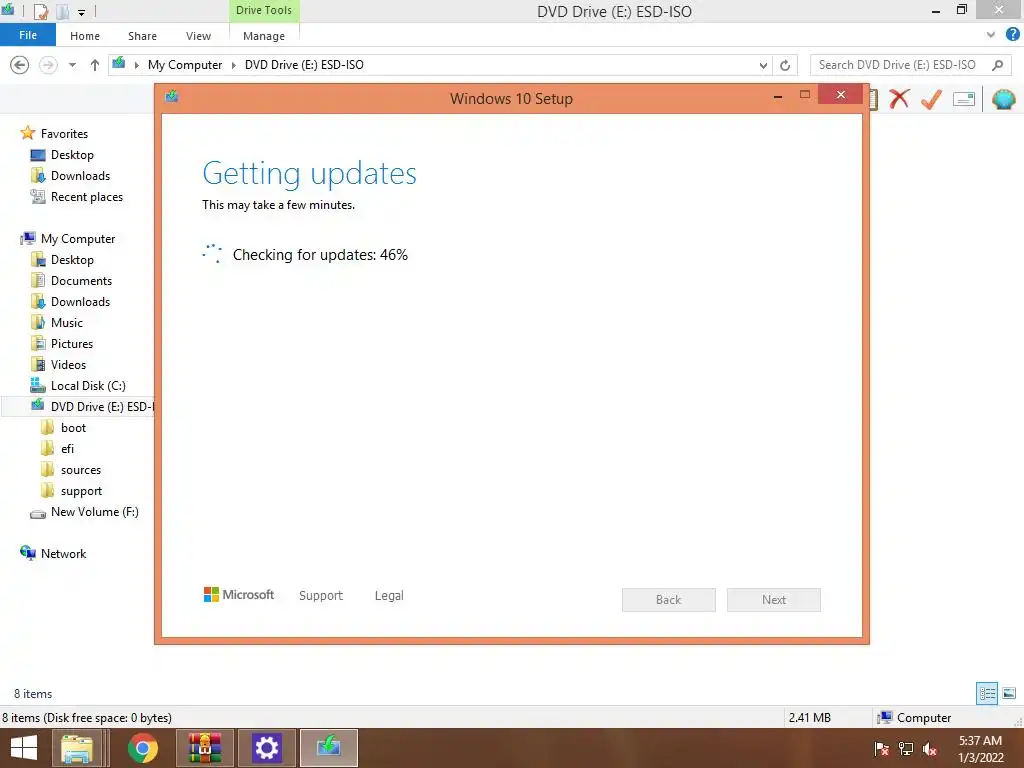Open the Recent locations dropdown arrow
The image size is (1024, 768).
[x=72, y=65]
